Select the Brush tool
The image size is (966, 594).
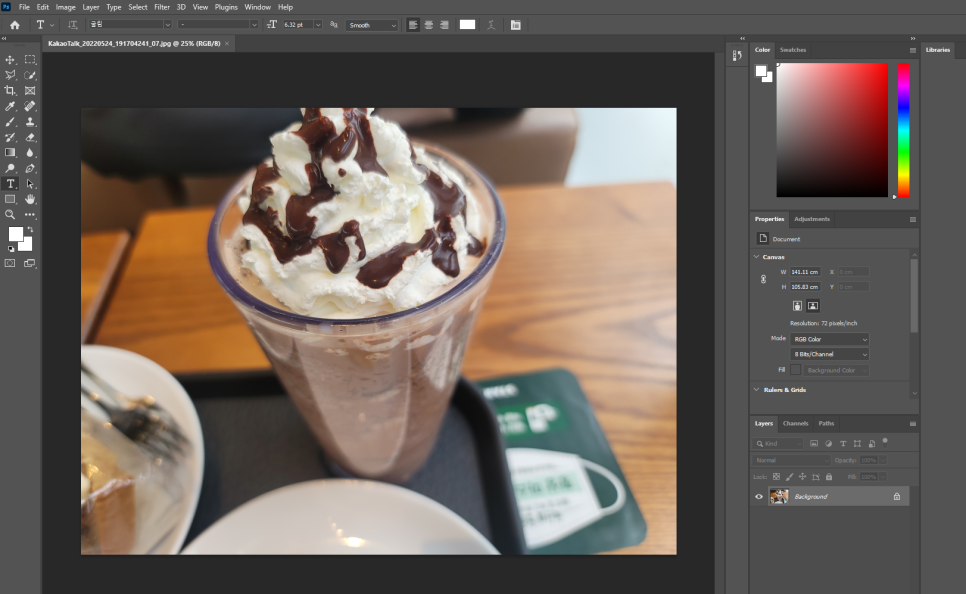click(x=10, y=122)
